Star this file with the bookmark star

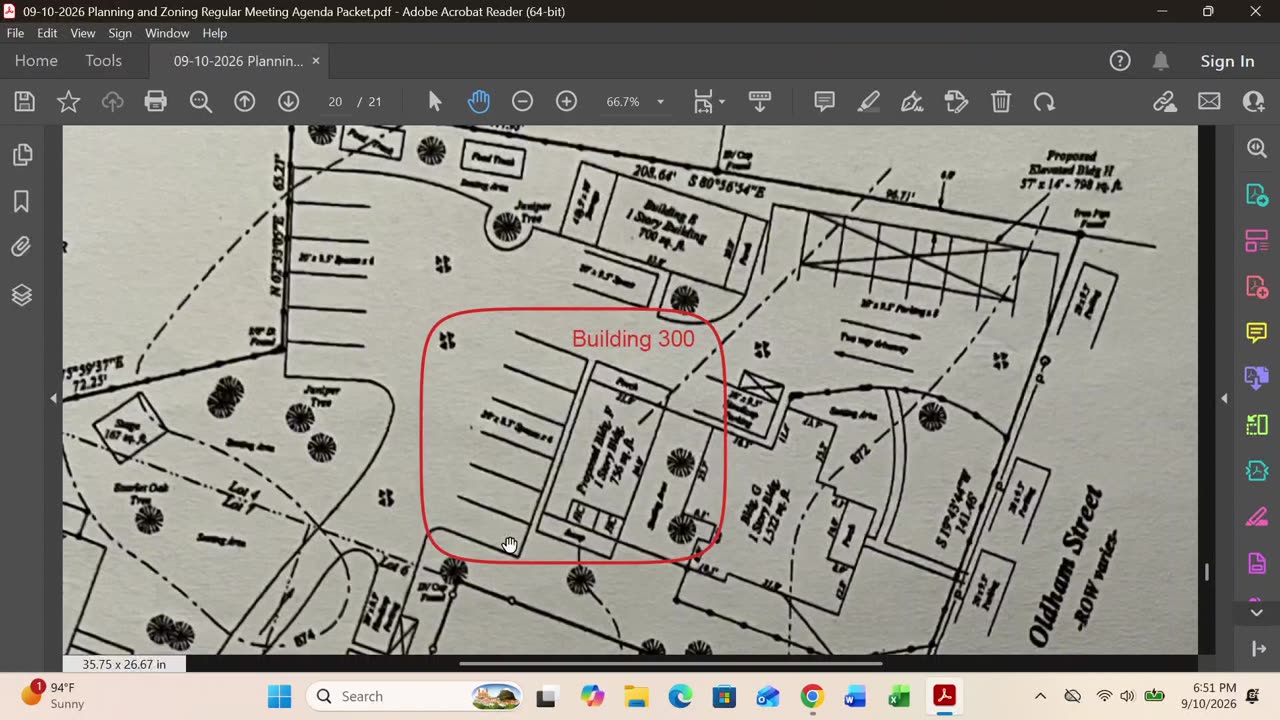(x=68, y=101)
